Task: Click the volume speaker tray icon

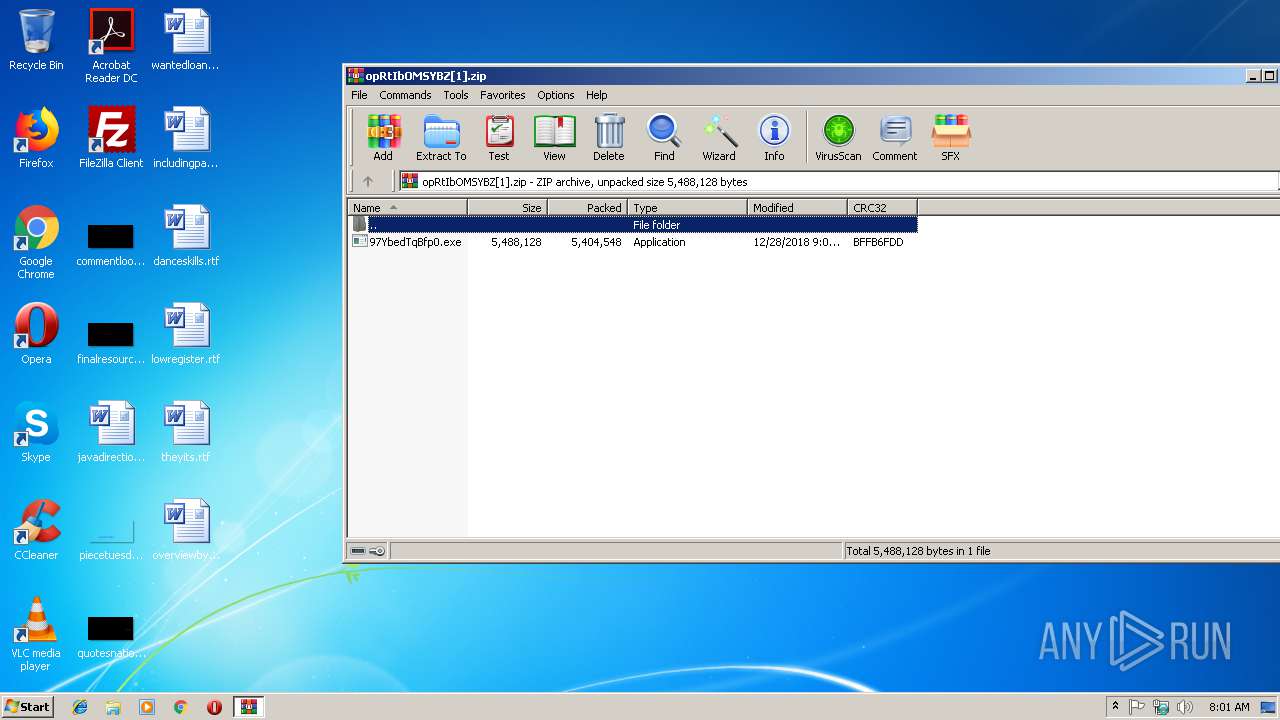Action: (1185, 707)
